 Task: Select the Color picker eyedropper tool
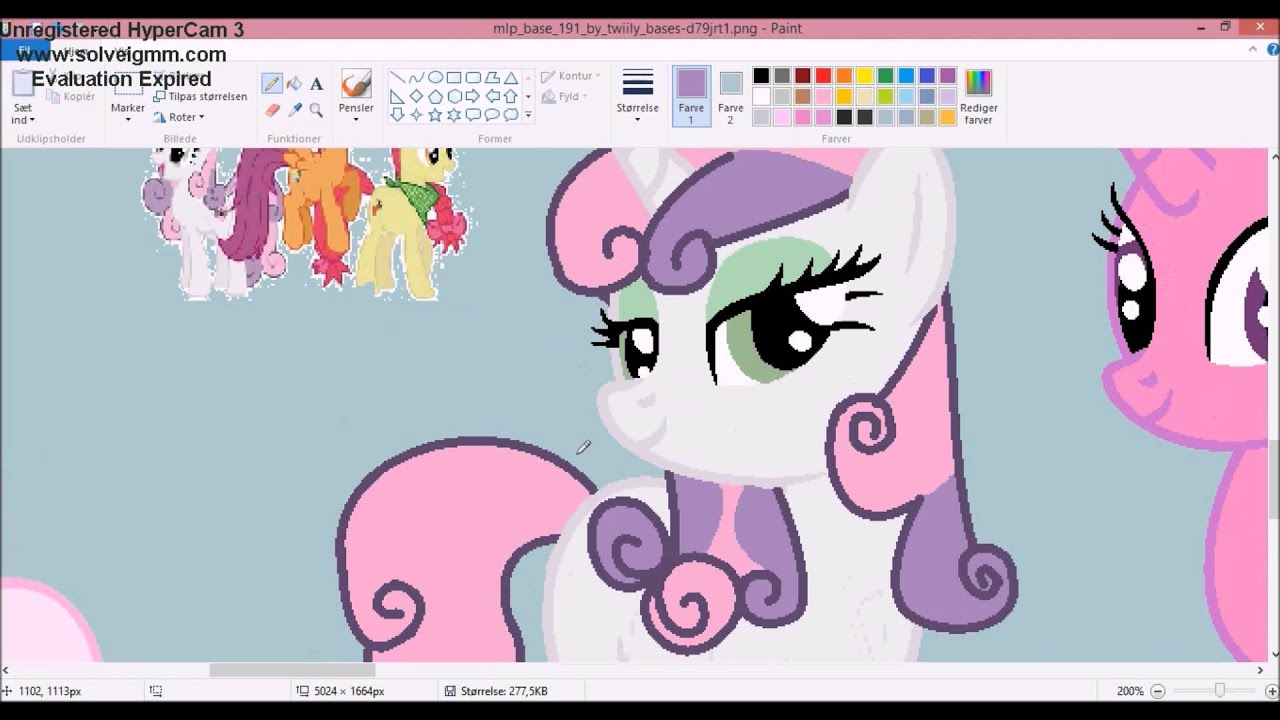tap(294, 109)
